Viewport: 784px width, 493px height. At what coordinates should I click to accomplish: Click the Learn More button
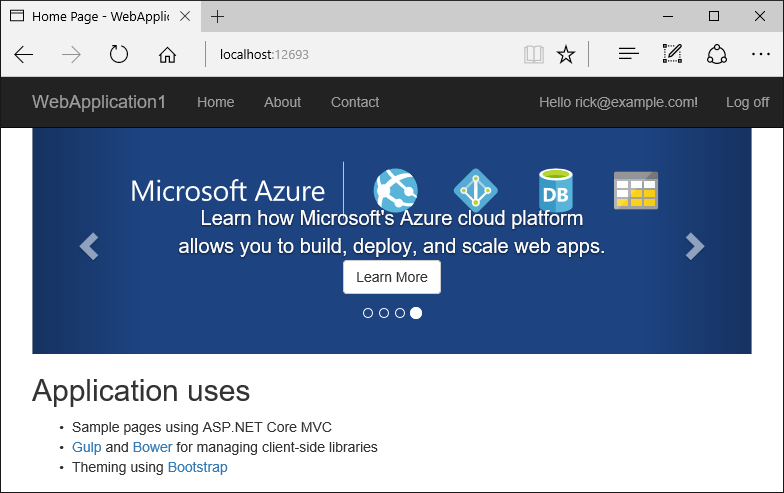click(392, 277)
